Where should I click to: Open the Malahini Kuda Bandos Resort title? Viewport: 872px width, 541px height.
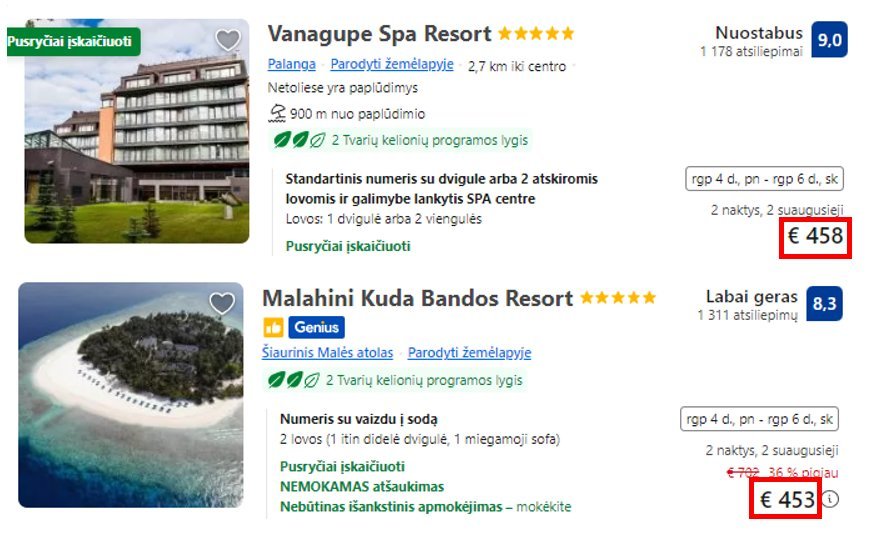(x=417, y=298)
